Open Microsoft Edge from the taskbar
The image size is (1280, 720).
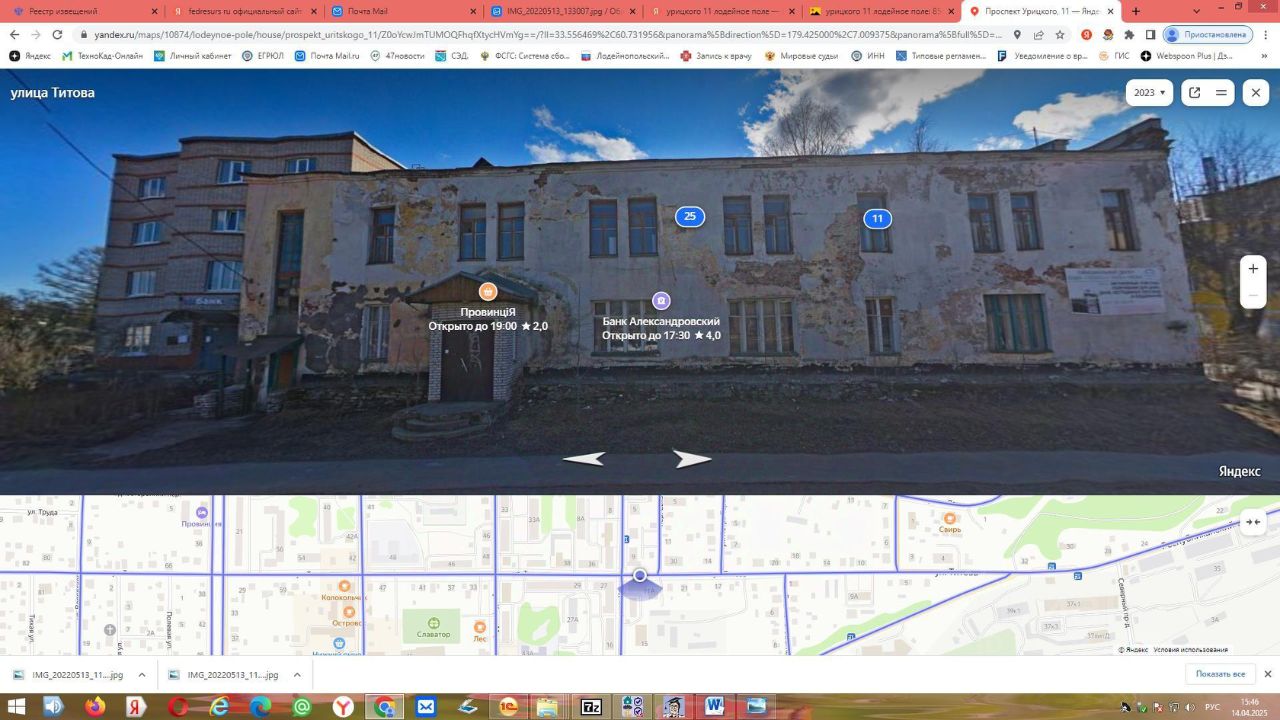[x=260, y=707]
